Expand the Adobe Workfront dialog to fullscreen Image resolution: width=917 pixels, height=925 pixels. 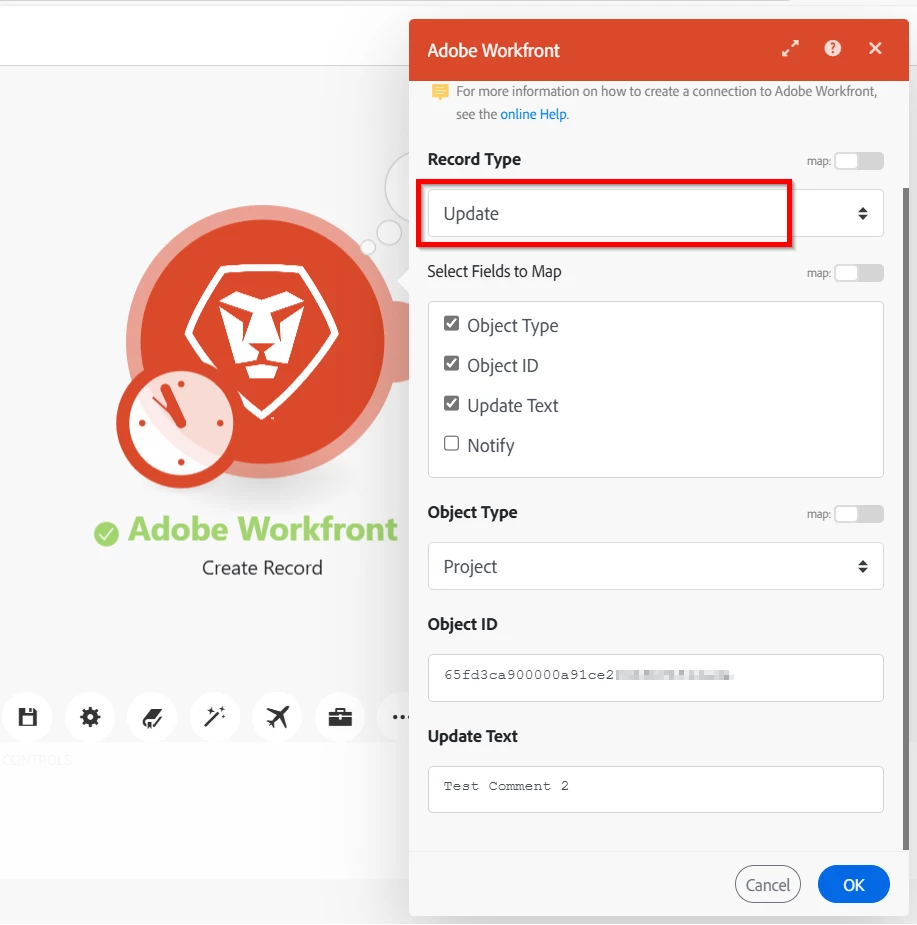click(x=790, y=48)
